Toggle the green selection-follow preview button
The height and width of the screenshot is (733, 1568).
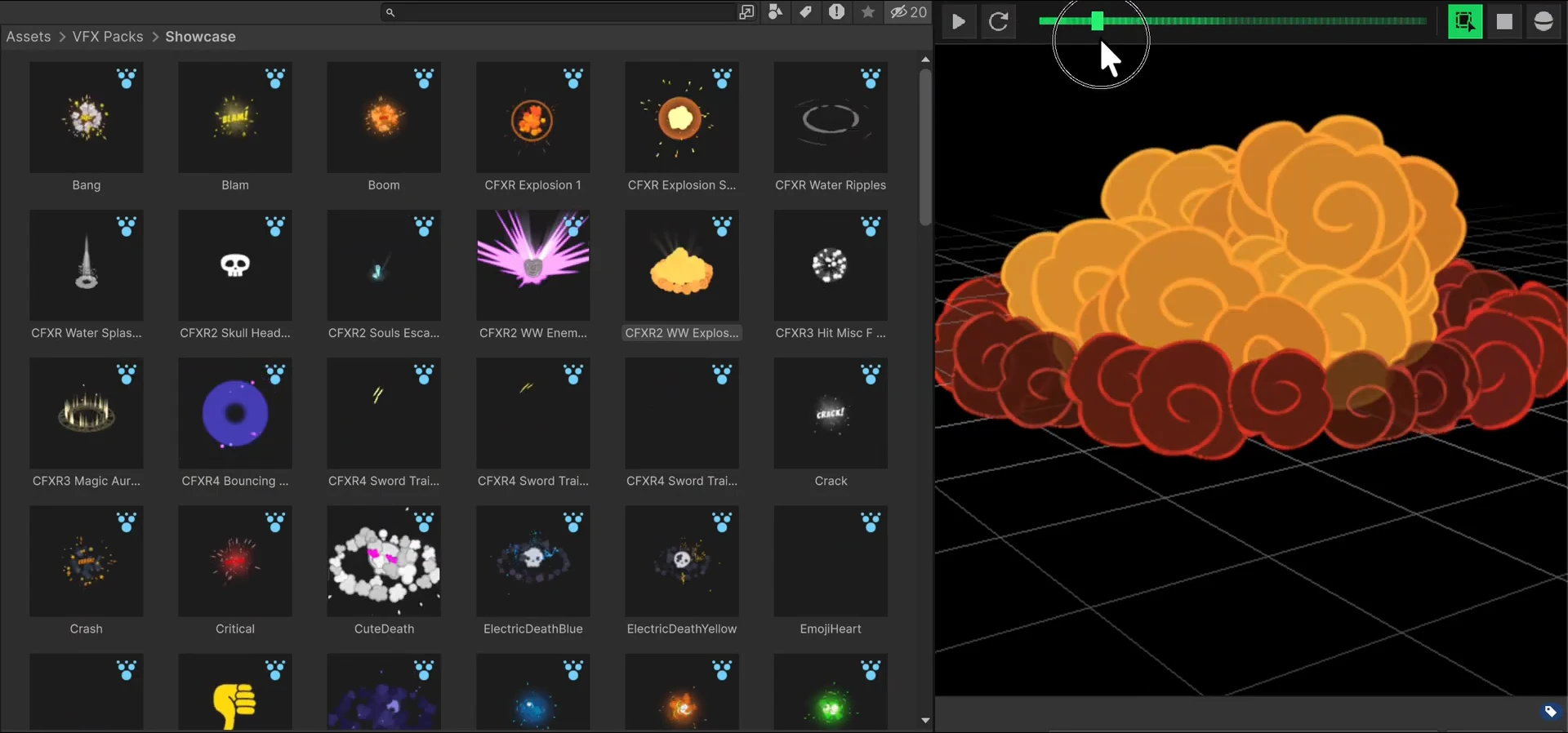pyautogui.click(x=1464, y=21)
